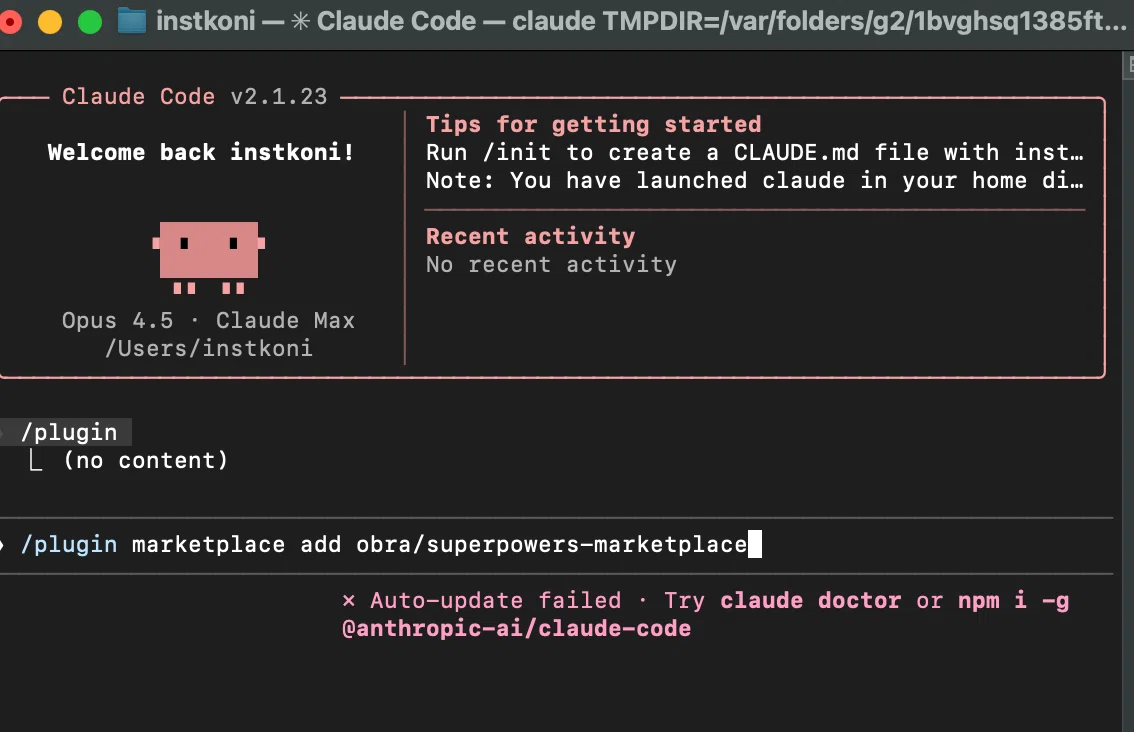Click the asterisk spinner icon in the title

300,22
